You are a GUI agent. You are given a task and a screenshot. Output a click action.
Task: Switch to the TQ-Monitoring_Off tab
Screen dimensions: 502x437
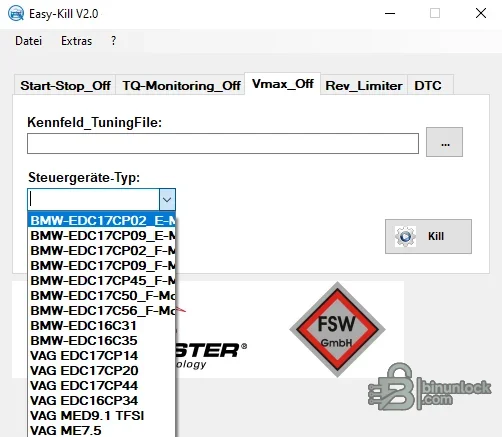coord(181,86)
